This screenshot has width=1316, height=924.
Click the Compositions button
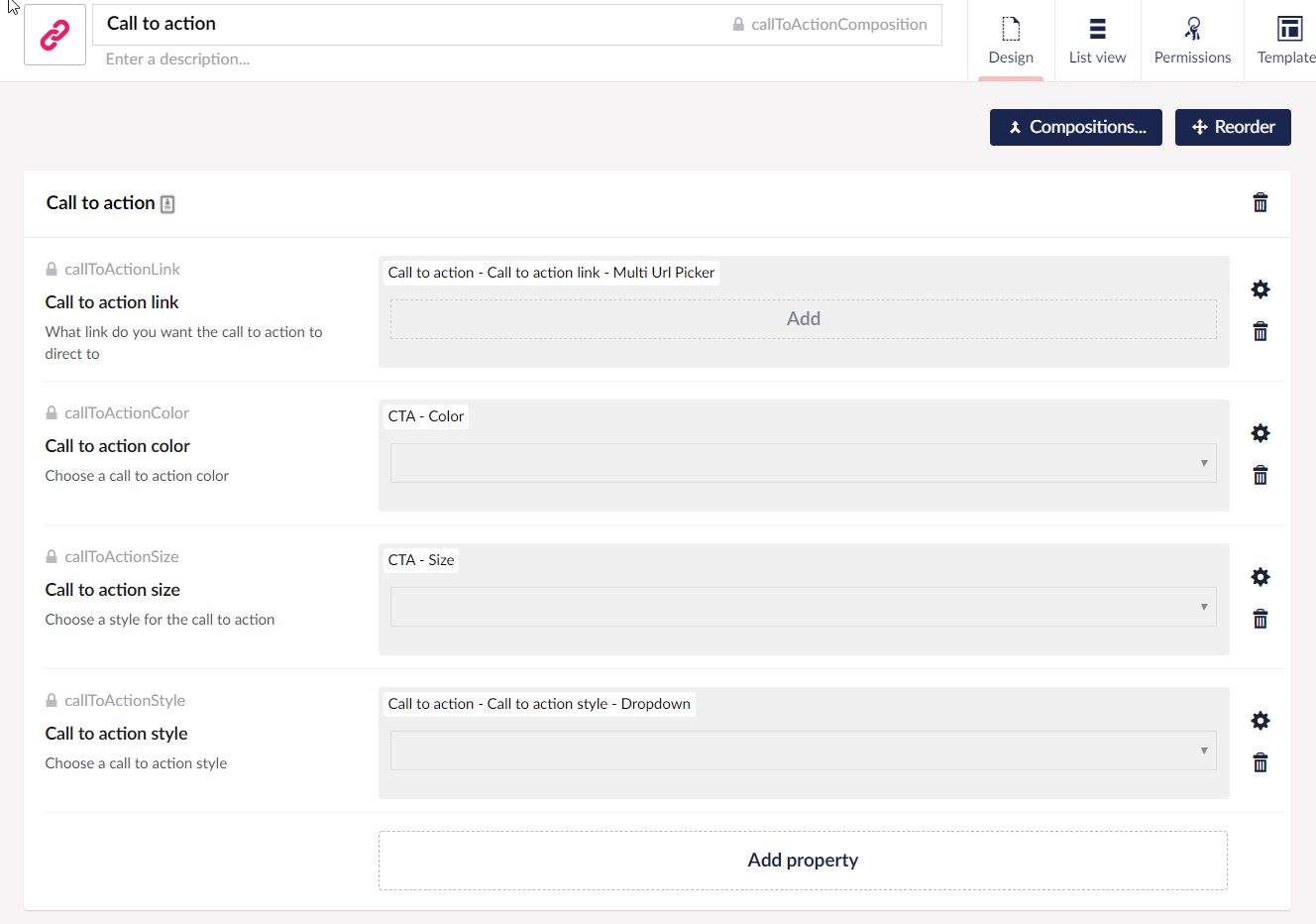click(1075, 127)
